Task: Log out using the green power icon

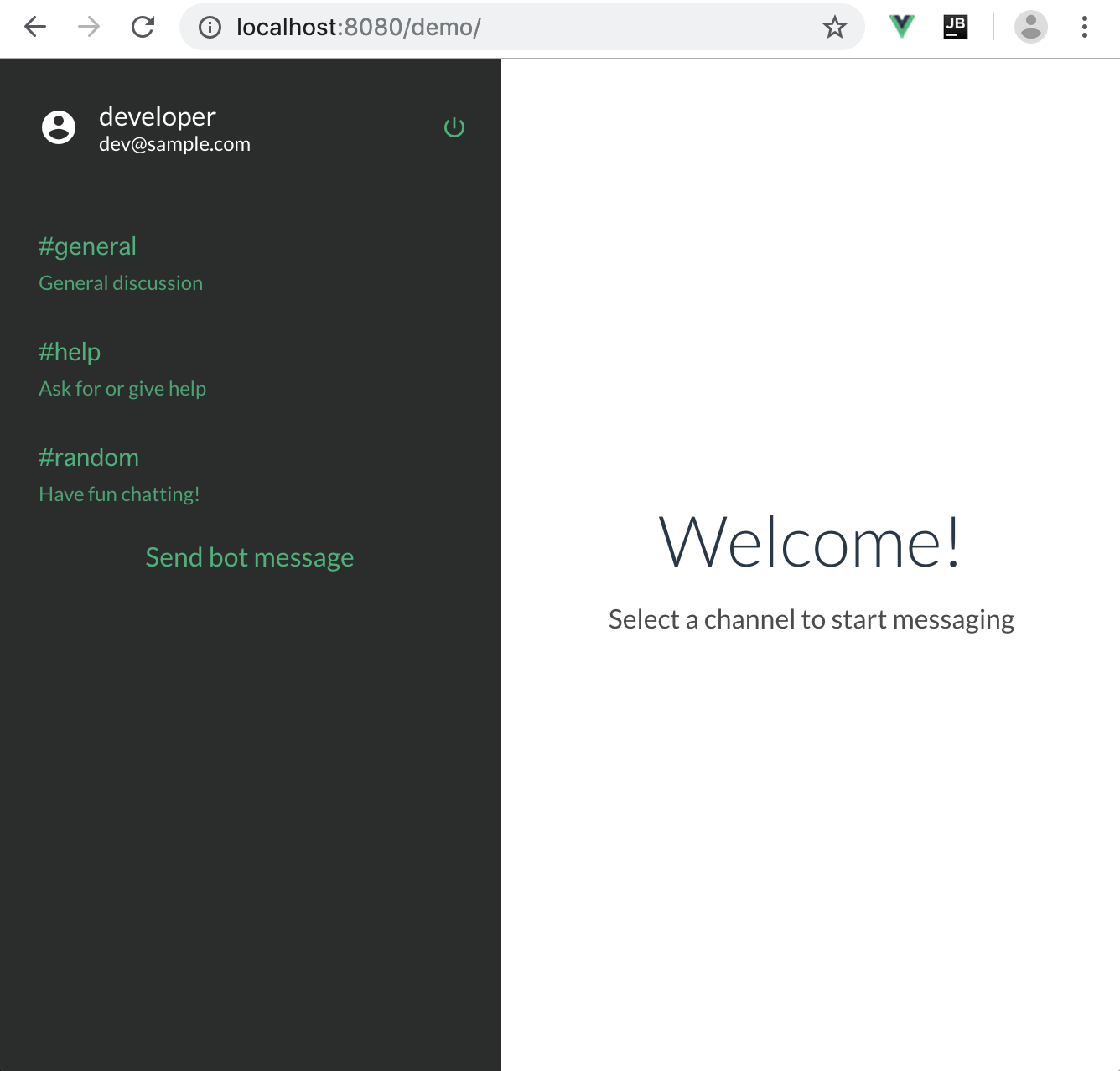Action: point(454,127)
